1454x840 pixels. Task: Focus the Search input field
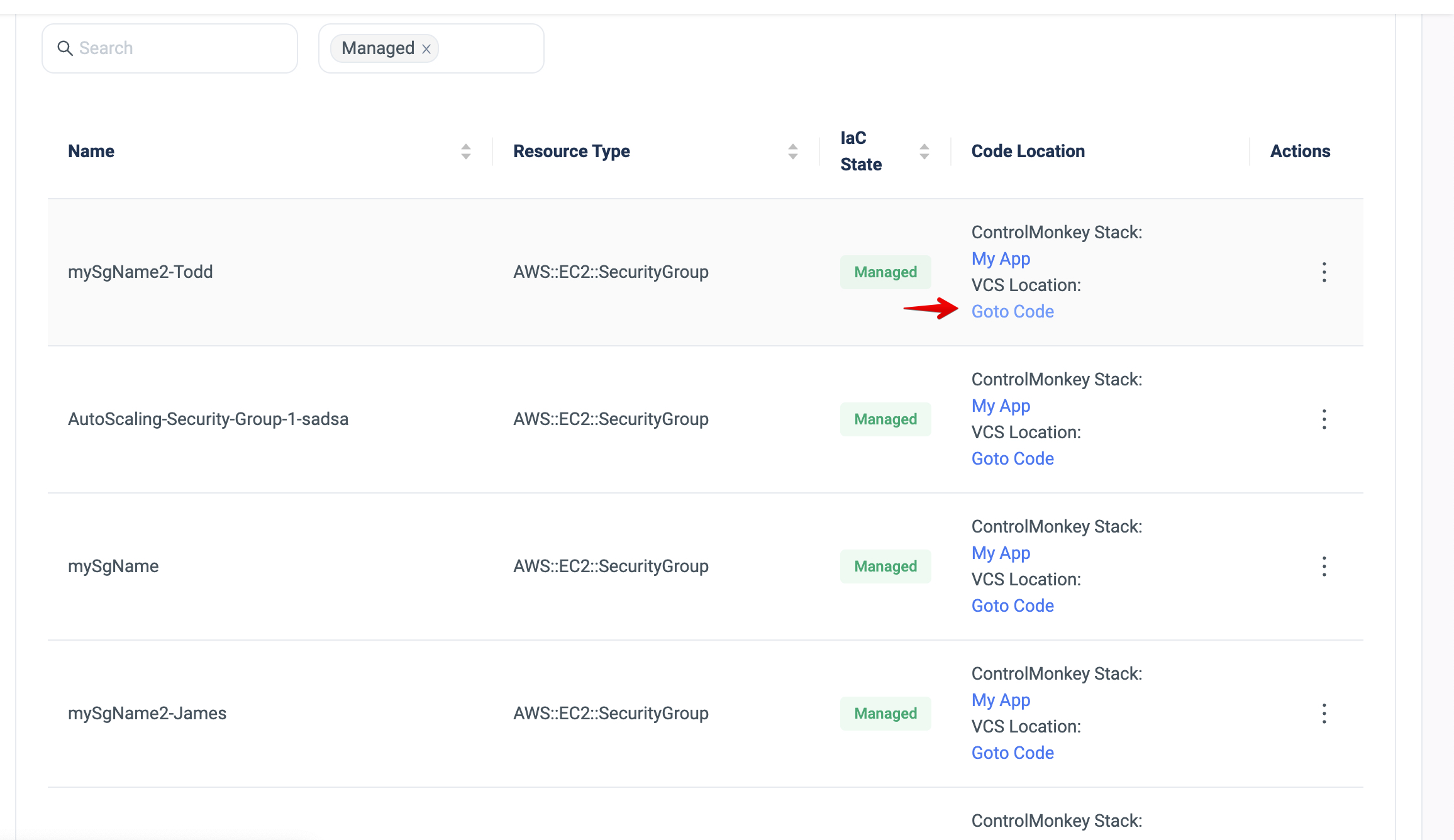tap(170, 48)
